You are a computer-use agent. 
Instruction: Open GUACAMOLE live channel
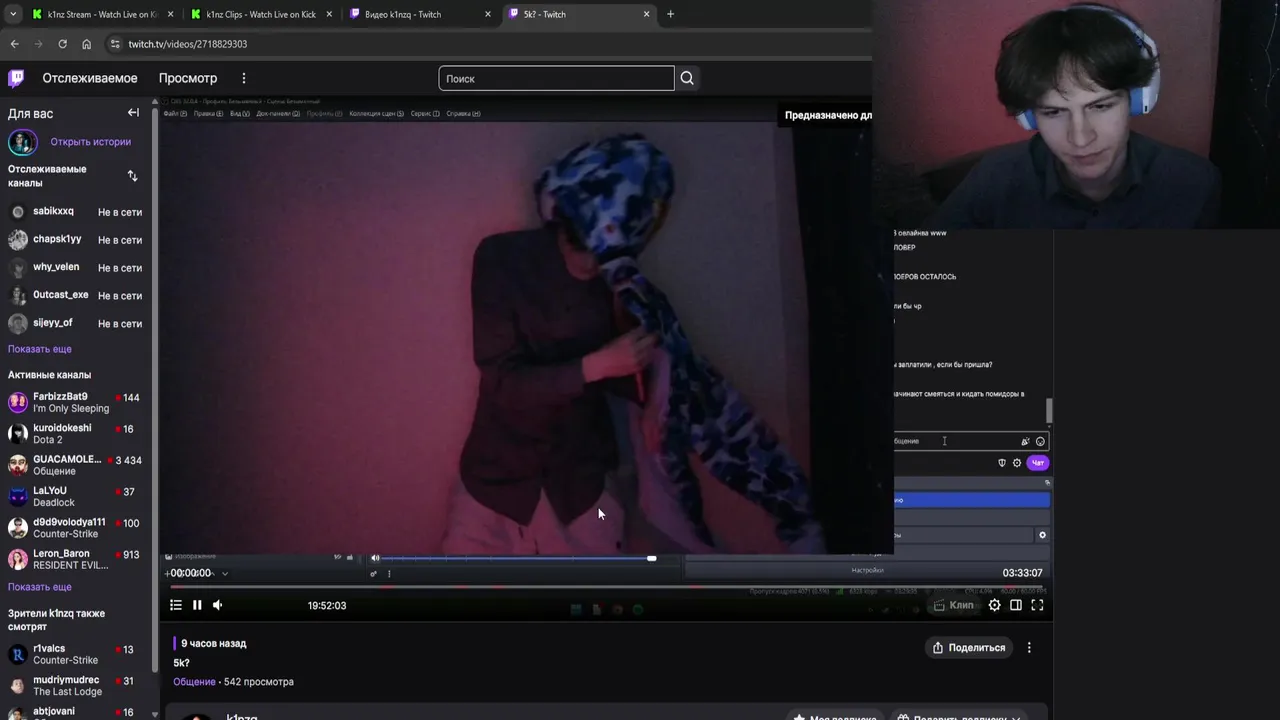tap(75, 465)
